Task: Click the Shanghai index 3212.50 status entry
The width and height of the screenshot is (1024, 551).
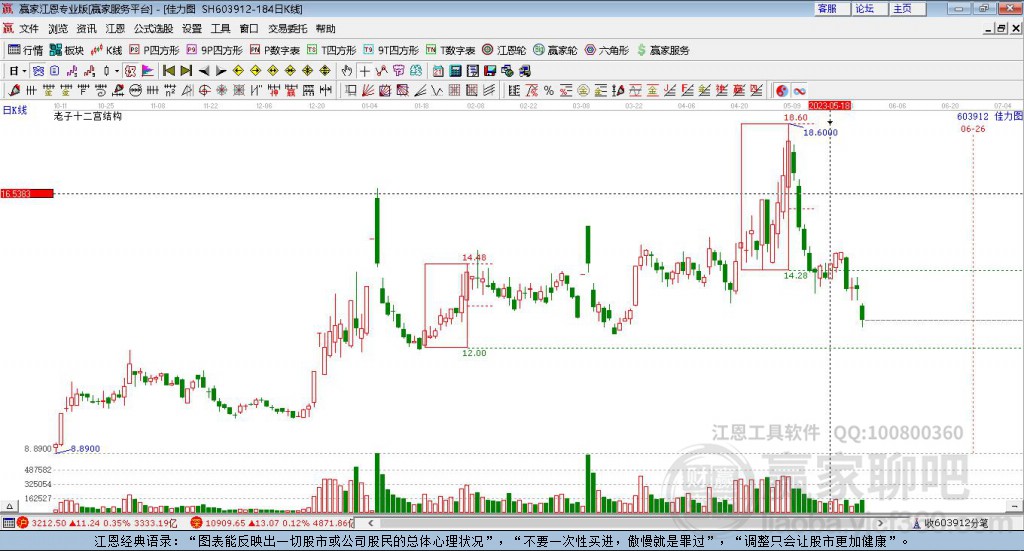Action: coord(97,523)
